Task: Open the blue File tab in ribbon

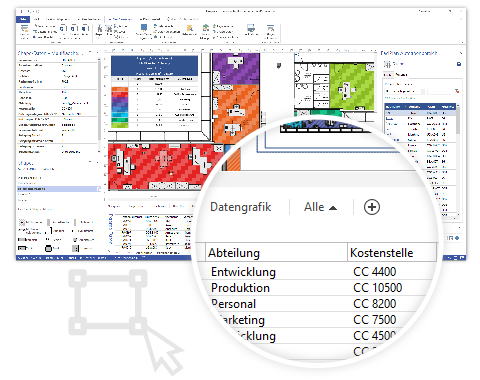Action: point(23,19)
